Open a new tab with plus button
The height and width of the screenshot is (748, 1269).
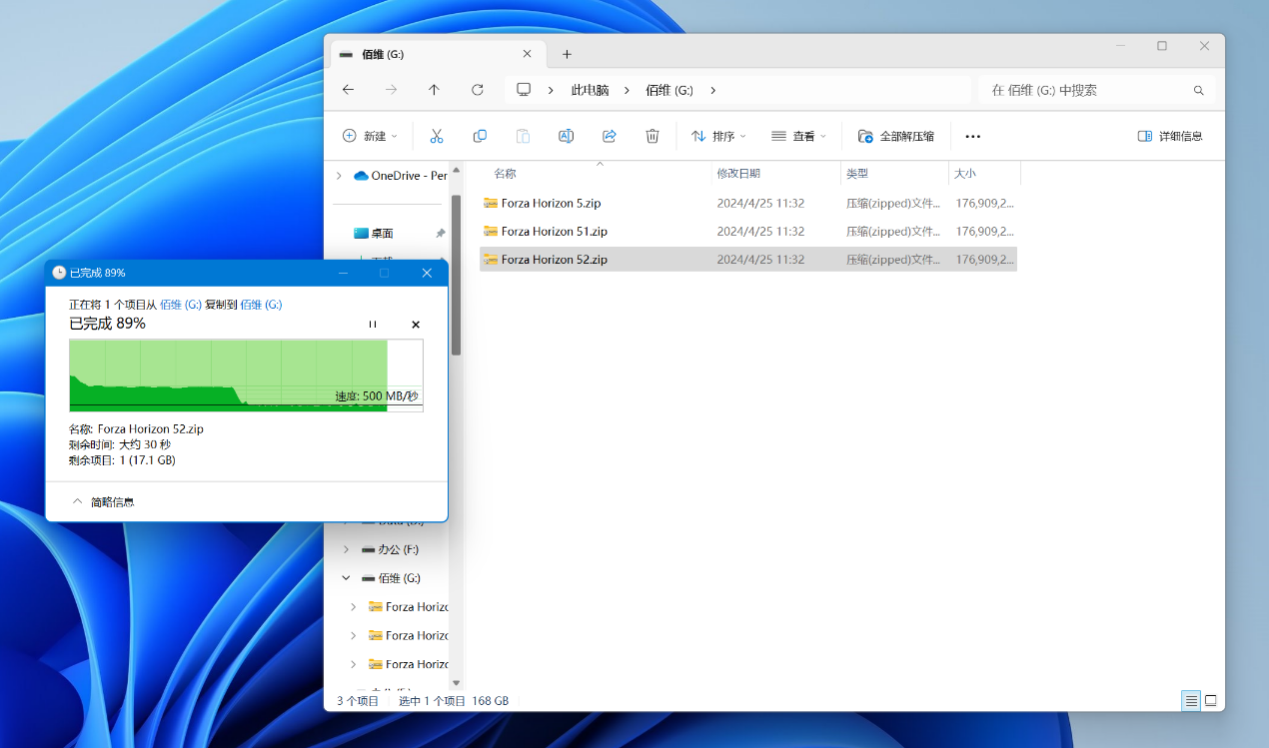pos(567,54)
